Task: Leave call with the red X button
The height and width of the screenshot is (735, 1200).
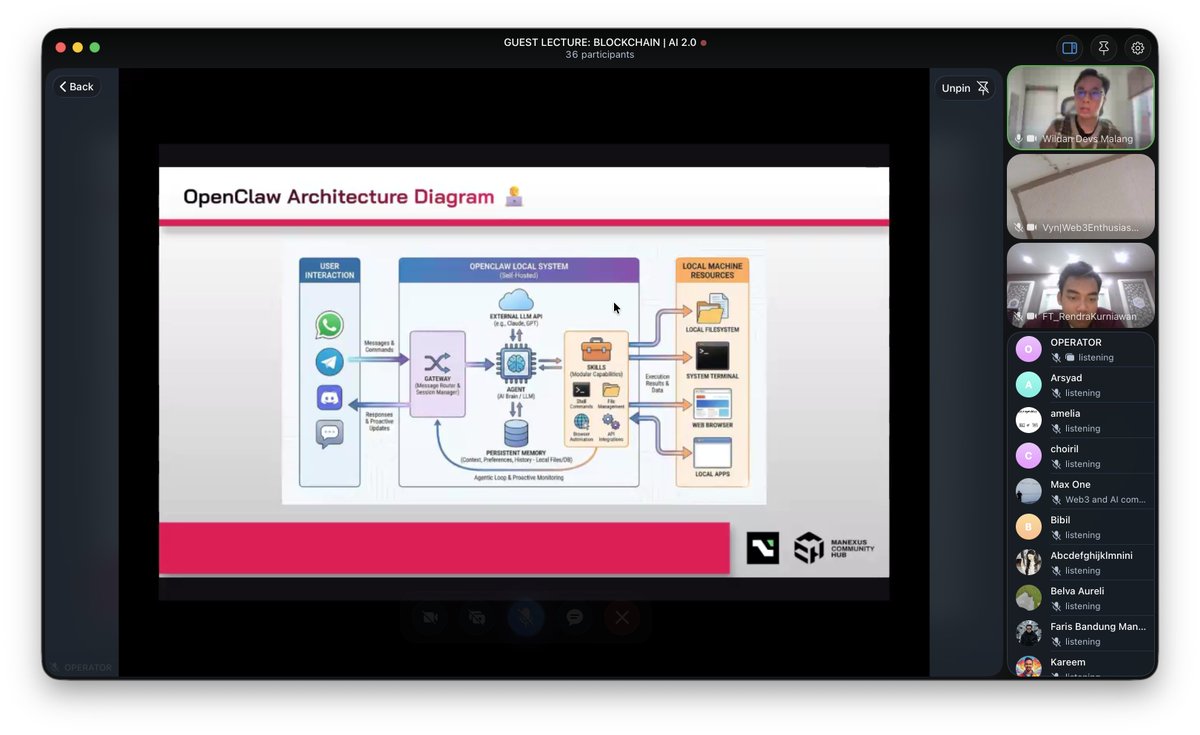Action: [x=622, y=618]
